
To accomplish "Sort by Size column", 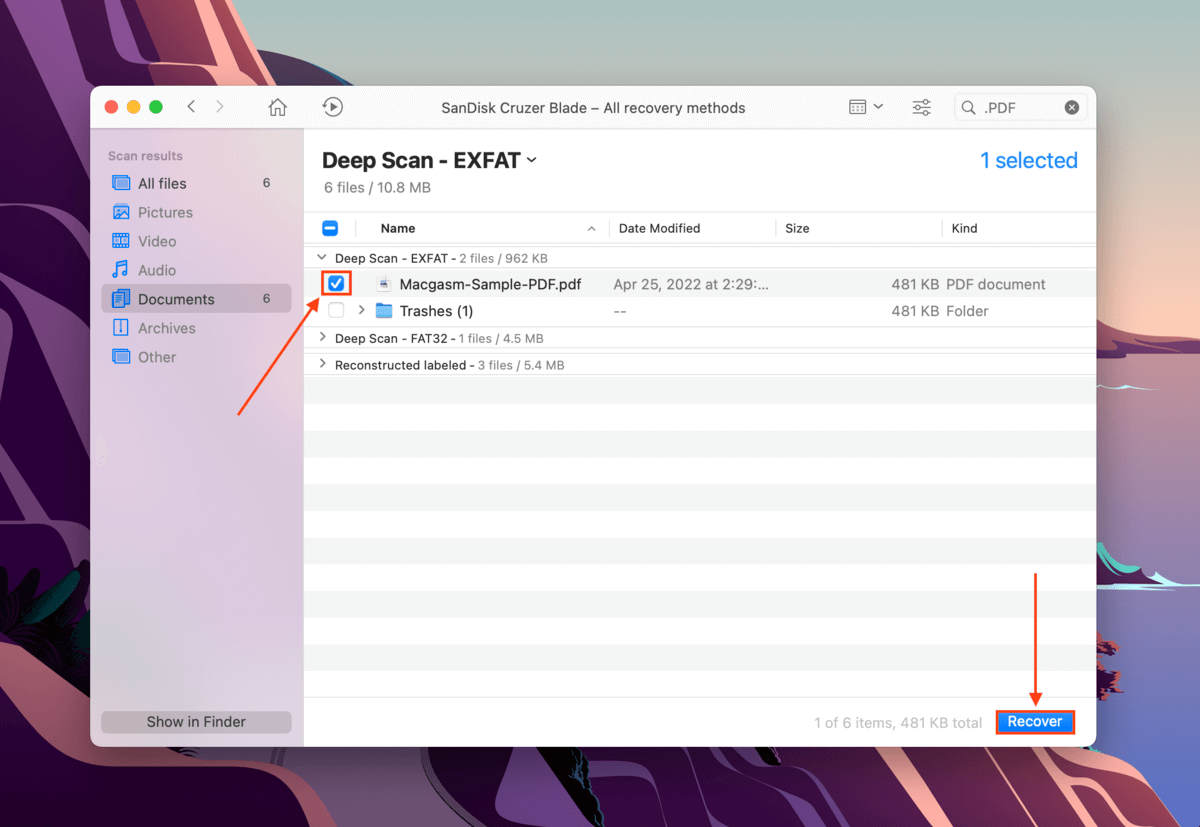I will tap(797, 228).
